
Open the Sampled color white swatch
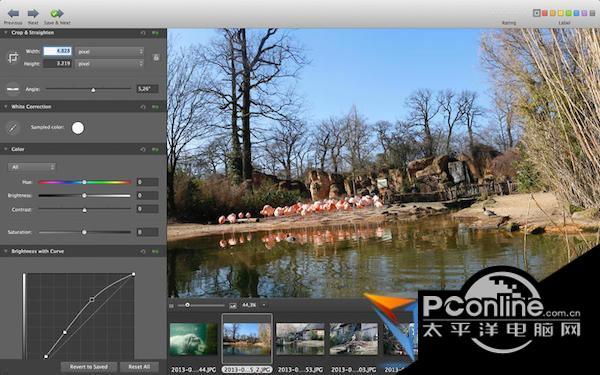coord(78,128)
